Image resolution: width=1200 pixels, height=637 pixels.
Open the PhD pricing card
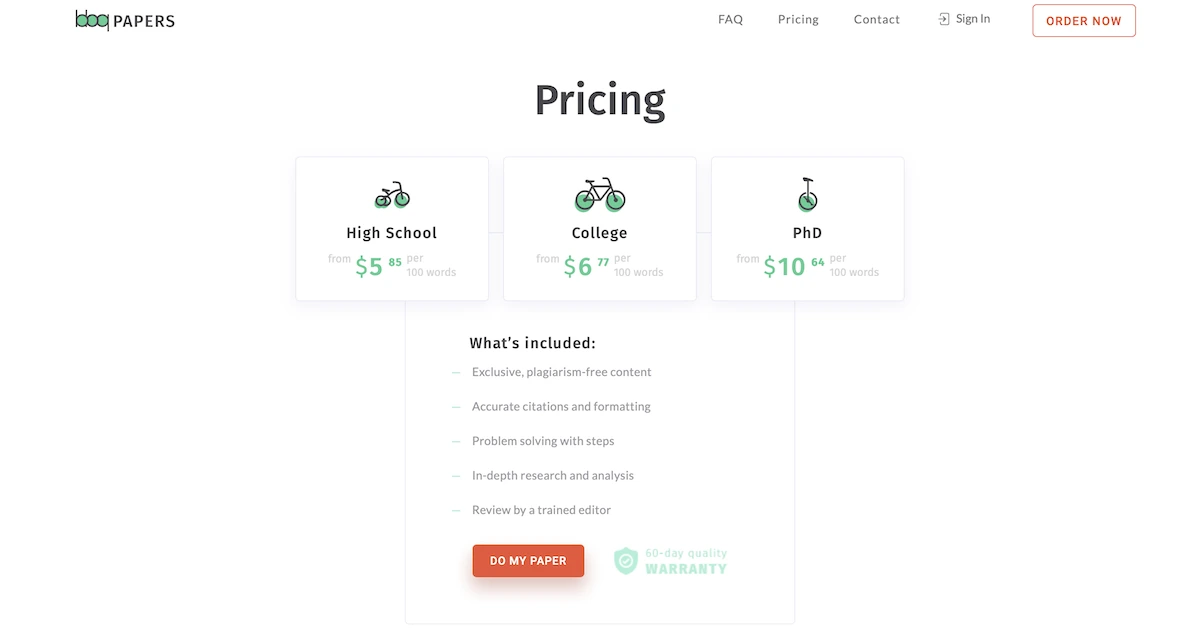[807, 228]
